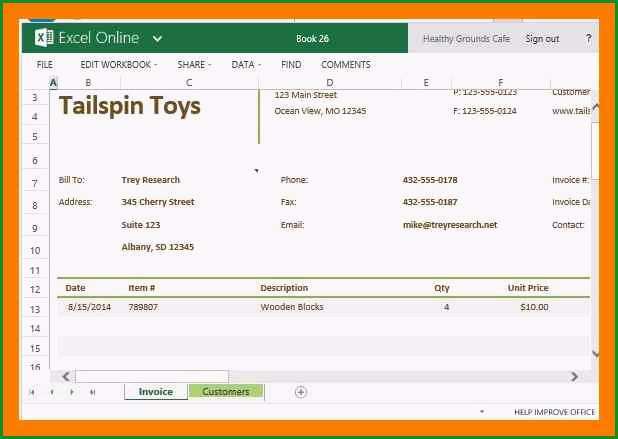This screenshot has width=618, height=439.
Task: Select column D header
Action: click(330, 83)
